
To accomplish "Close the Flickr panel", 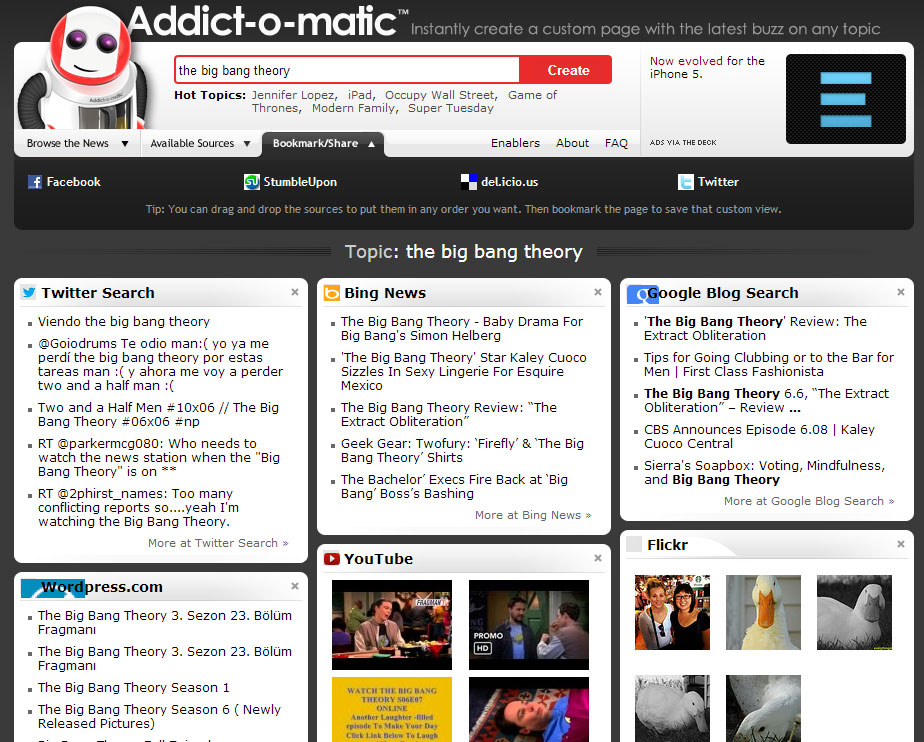I will 900,544.
